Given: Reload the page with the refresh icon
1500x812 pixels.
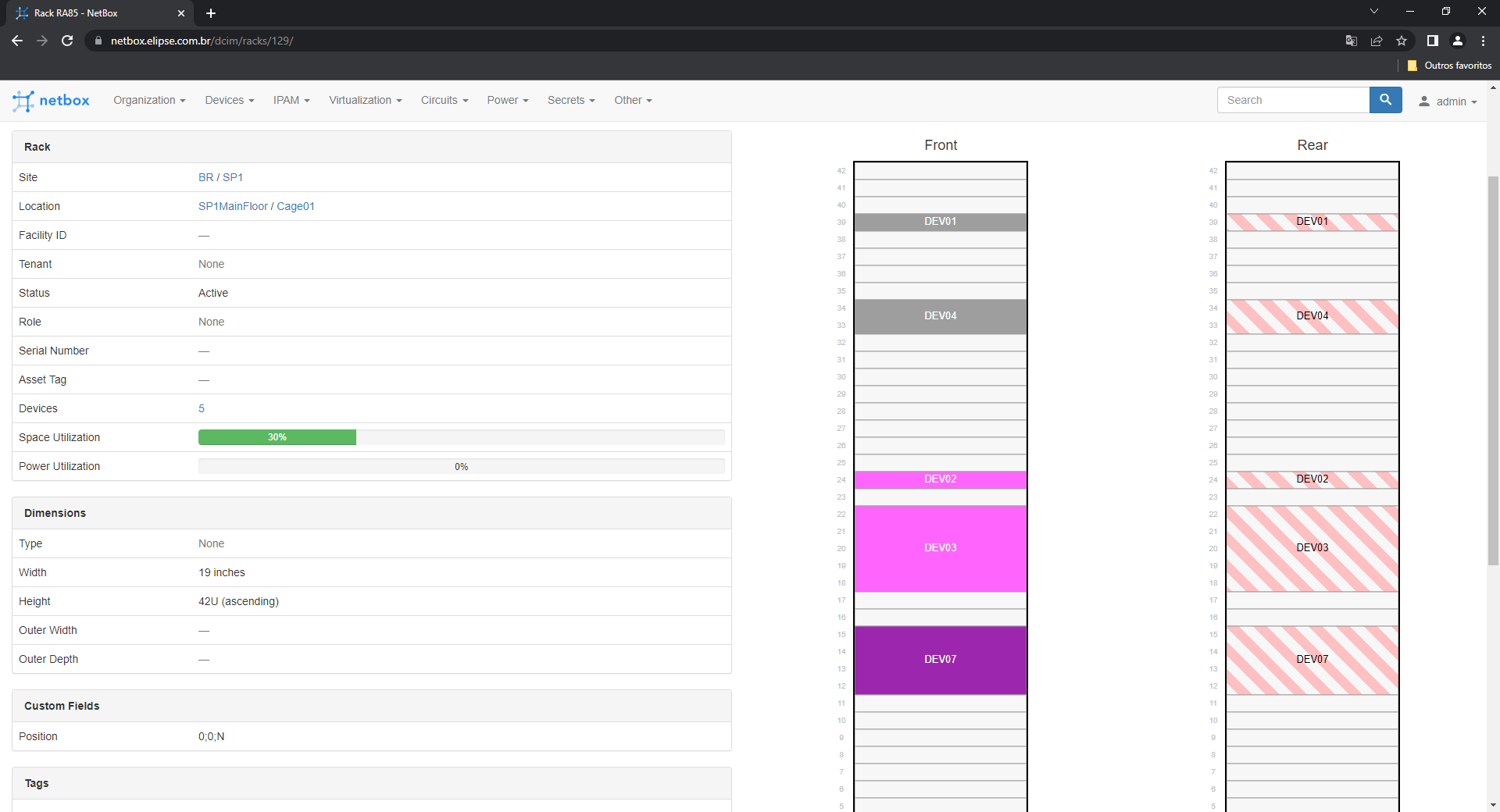Looking at the screenshot, I should click(67, 41).
